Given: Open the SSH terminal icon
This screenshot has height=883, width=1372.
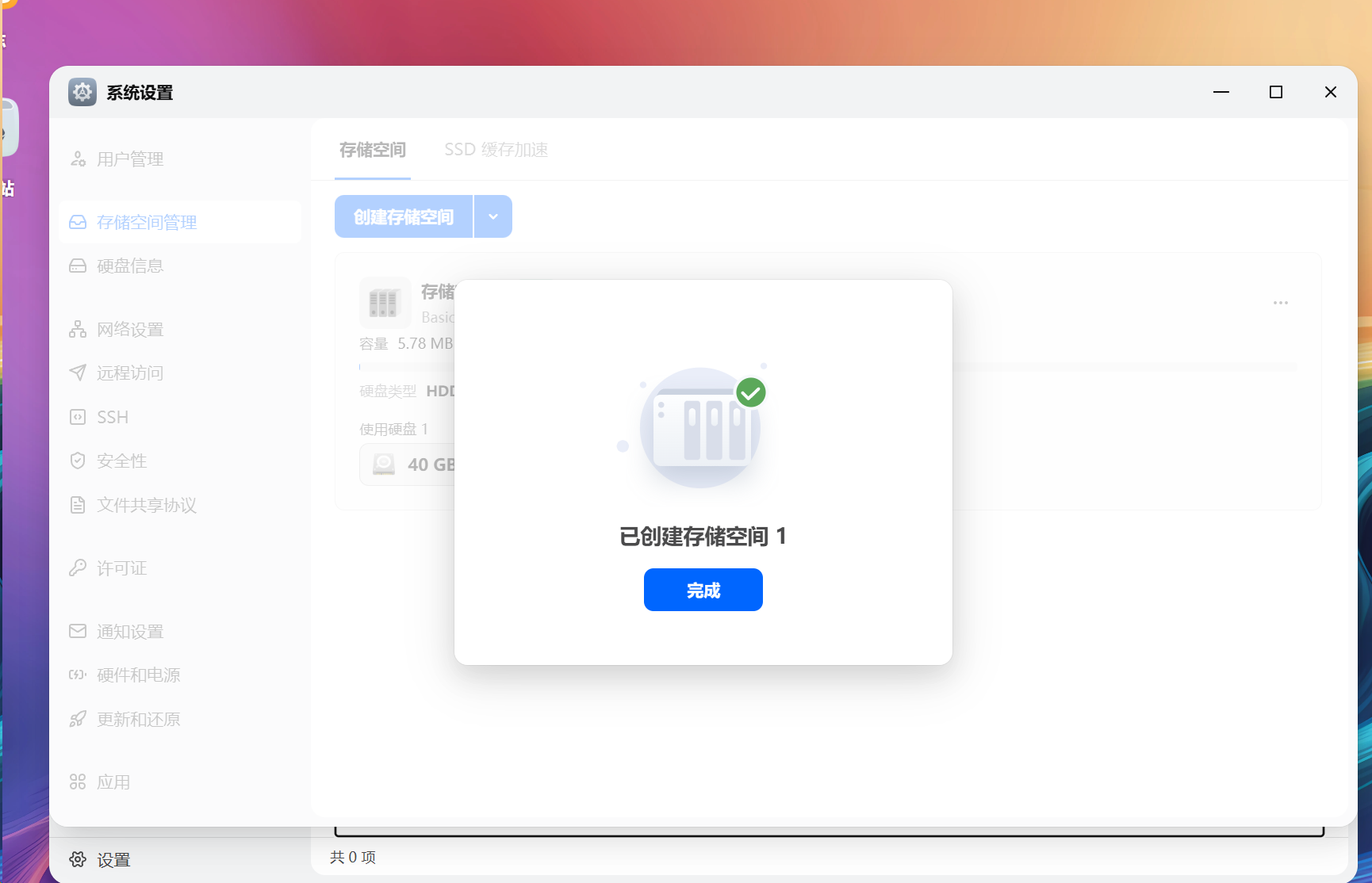Looking at the screenshot, I should point(78,417).
